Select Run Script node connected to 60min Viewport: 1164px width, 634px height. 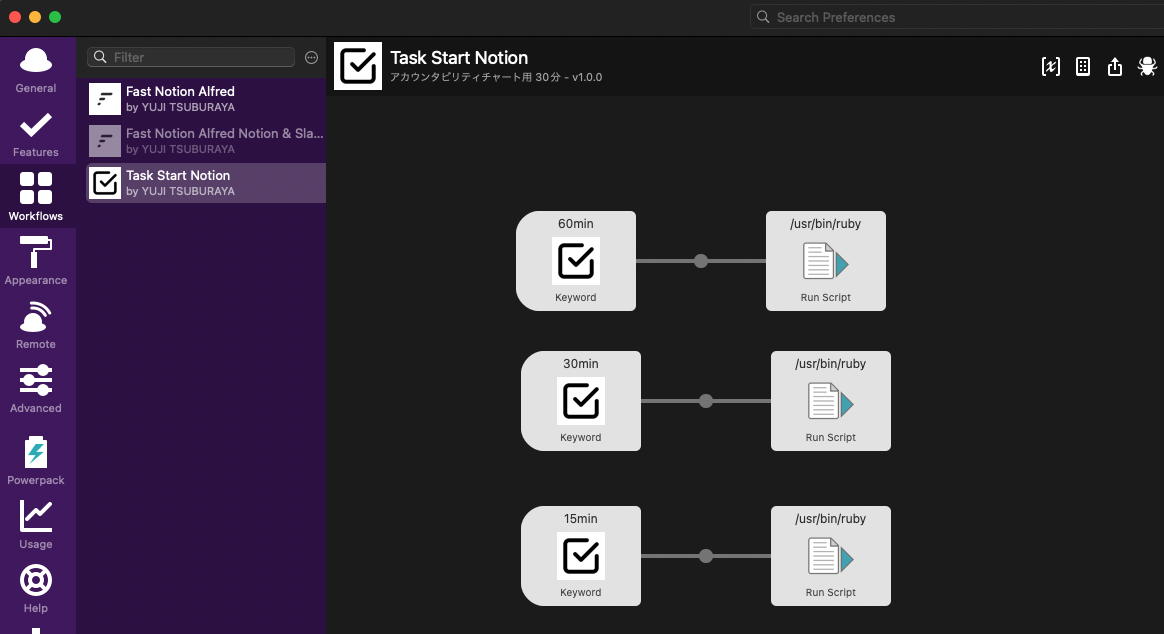coord(825,261)
